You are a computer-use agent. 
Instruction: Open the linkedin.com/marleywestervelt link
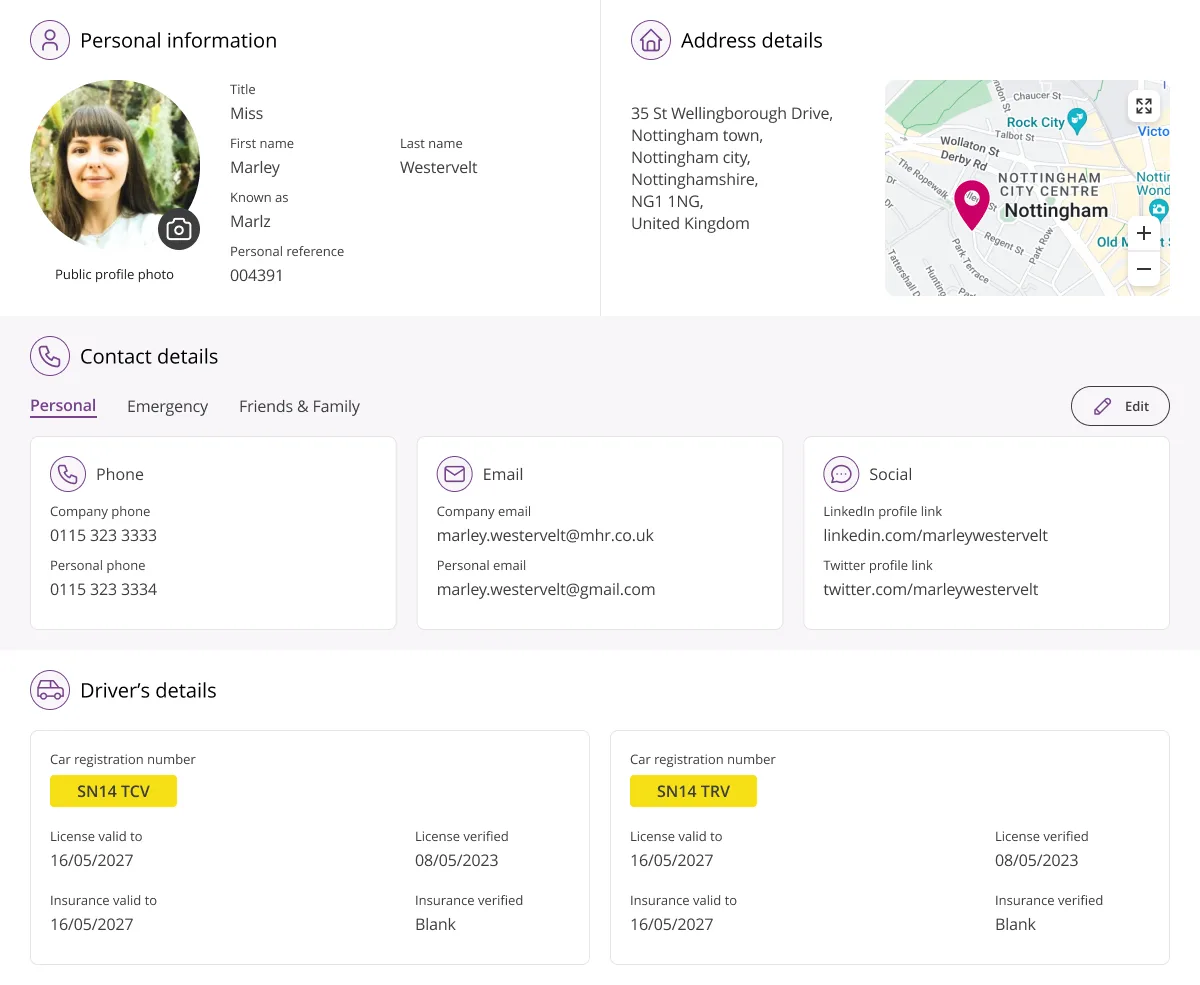pos(935,535)
